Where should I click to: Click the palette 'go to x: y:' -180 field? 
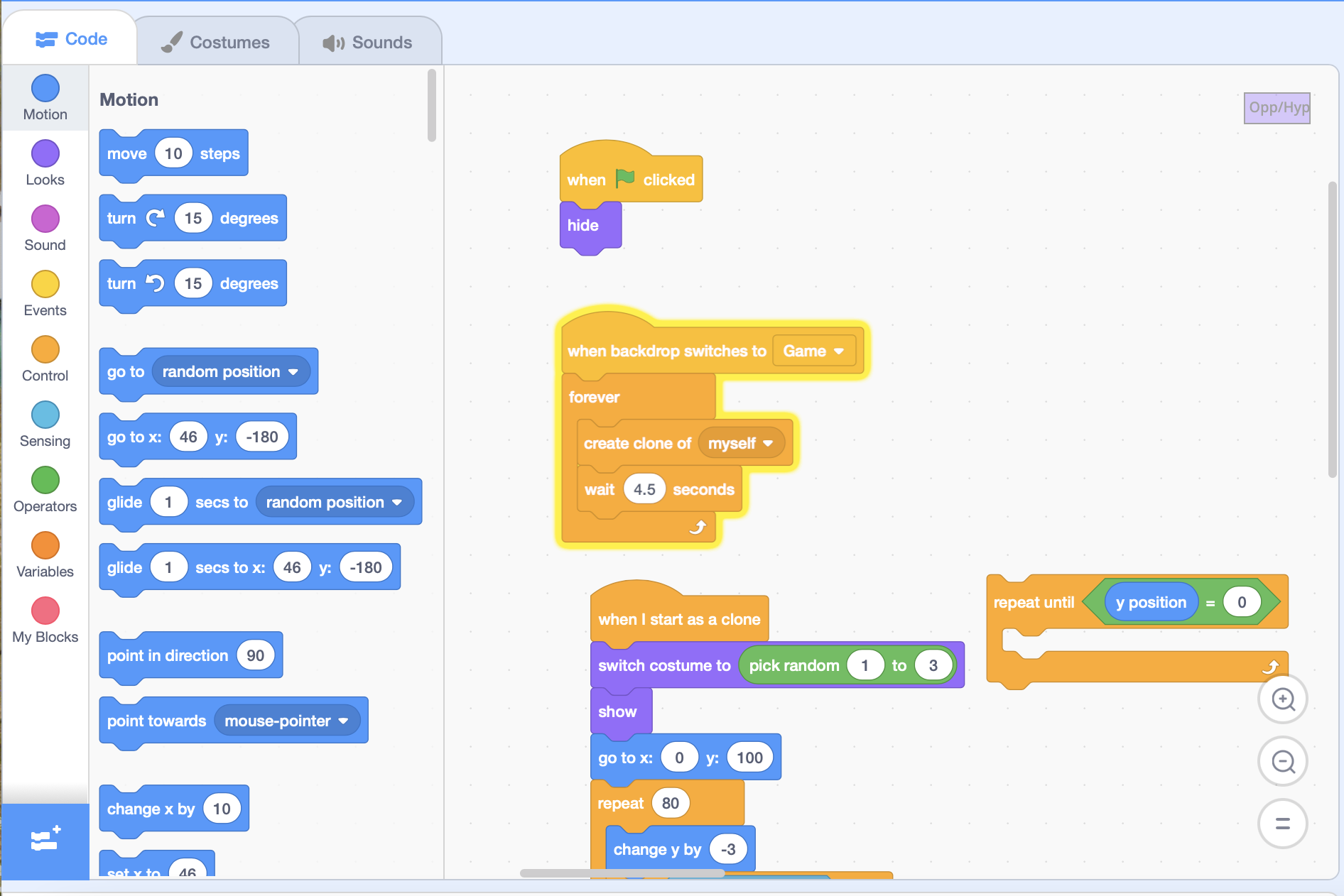262,437
